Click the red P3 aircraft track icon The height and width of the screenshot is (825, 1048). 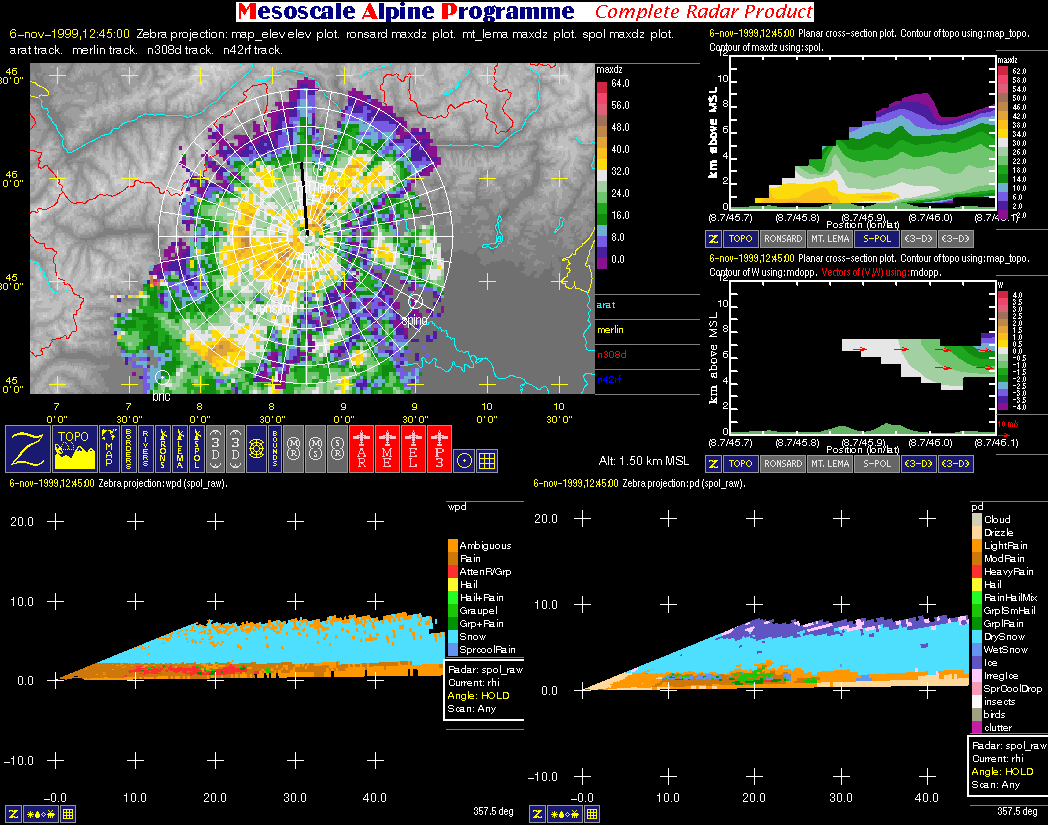pos(439,448)
